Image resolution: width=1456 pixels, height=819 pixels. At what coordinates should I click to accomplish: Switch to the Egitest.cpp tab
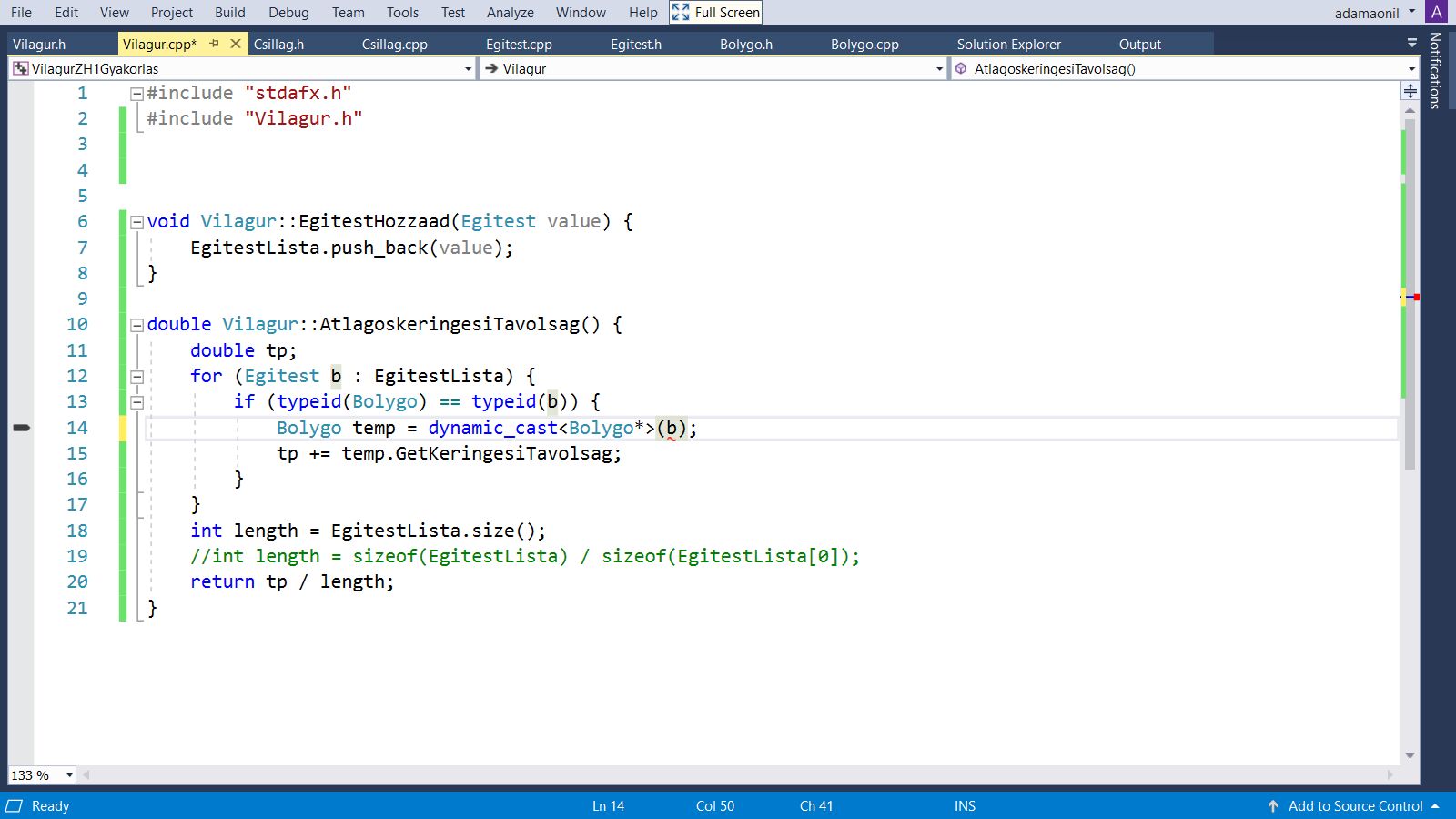pyautogui.click(x=519, y=44)
